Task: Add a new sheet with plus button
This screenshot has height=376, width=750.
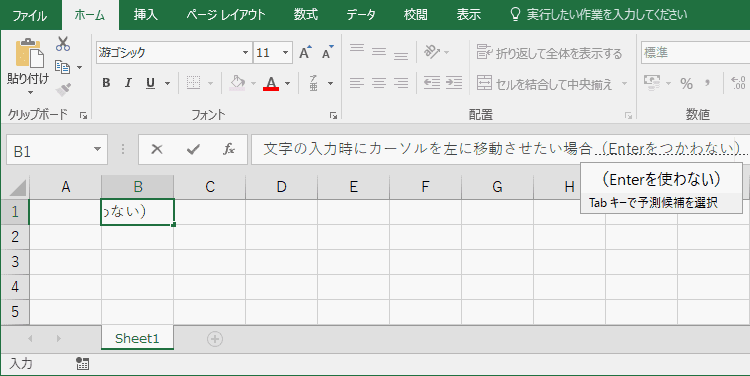Action: click(x=215, y=339)
